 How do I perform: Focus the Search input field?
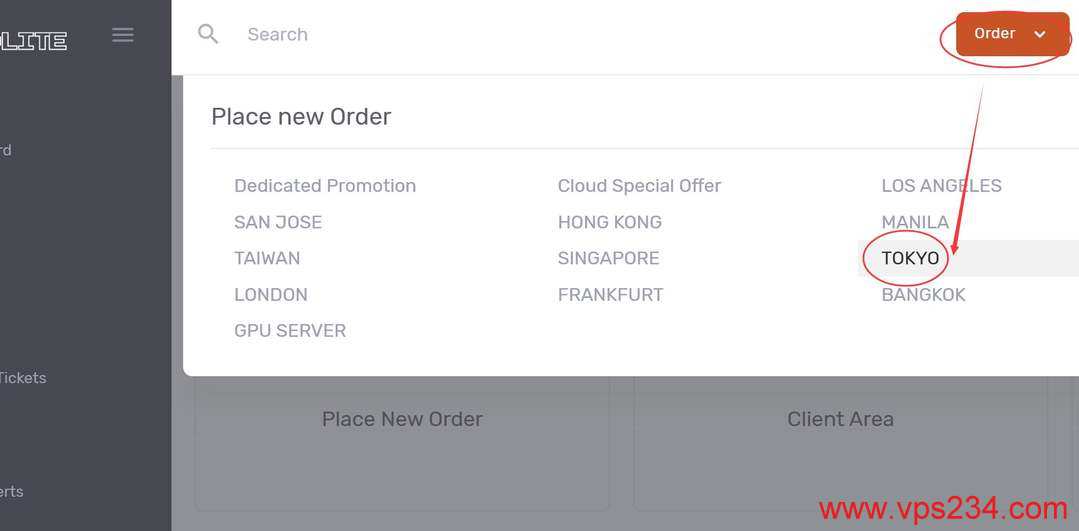585,34
